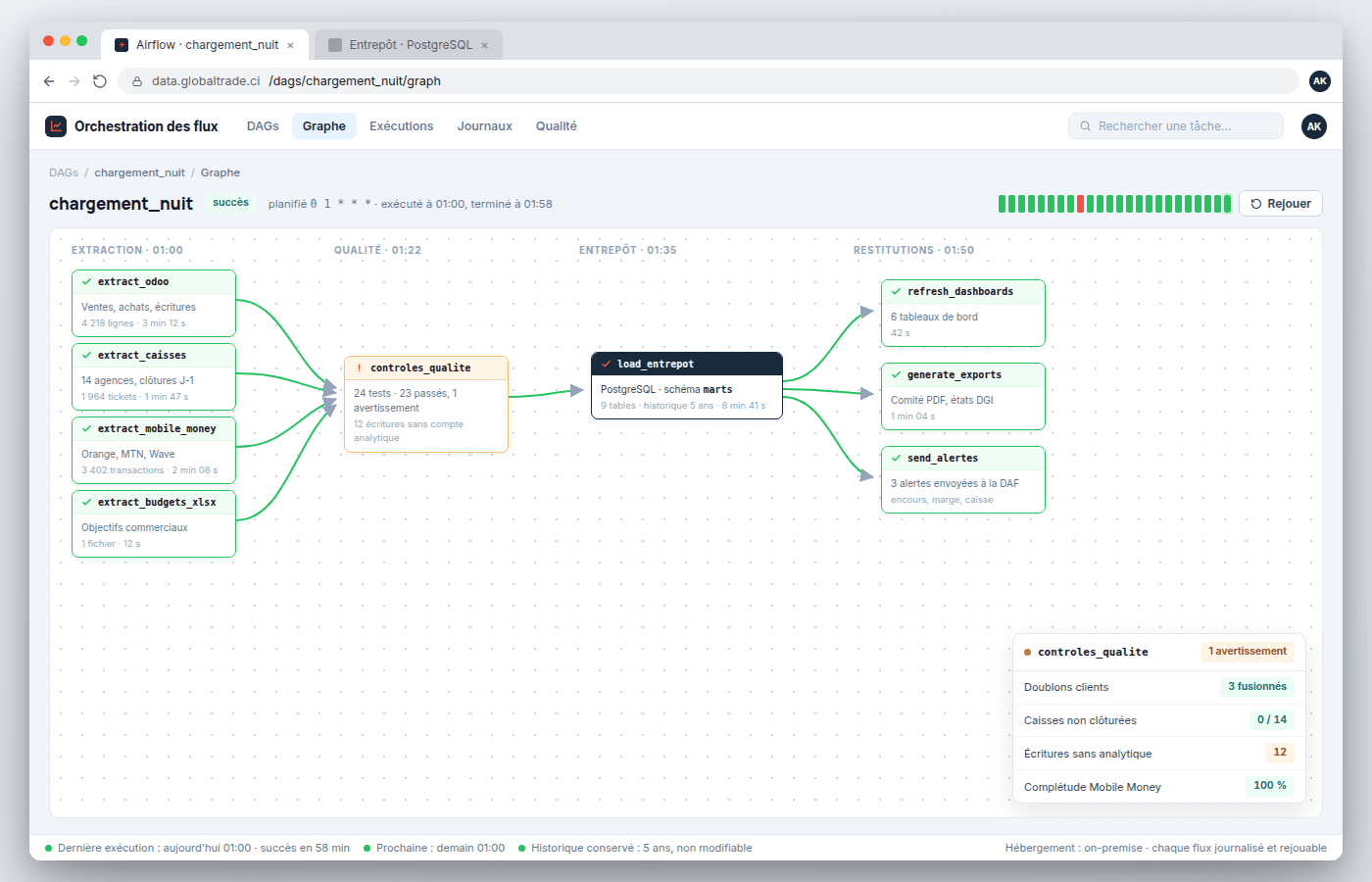Open the AK user avatar in app header

point(1314,126)
